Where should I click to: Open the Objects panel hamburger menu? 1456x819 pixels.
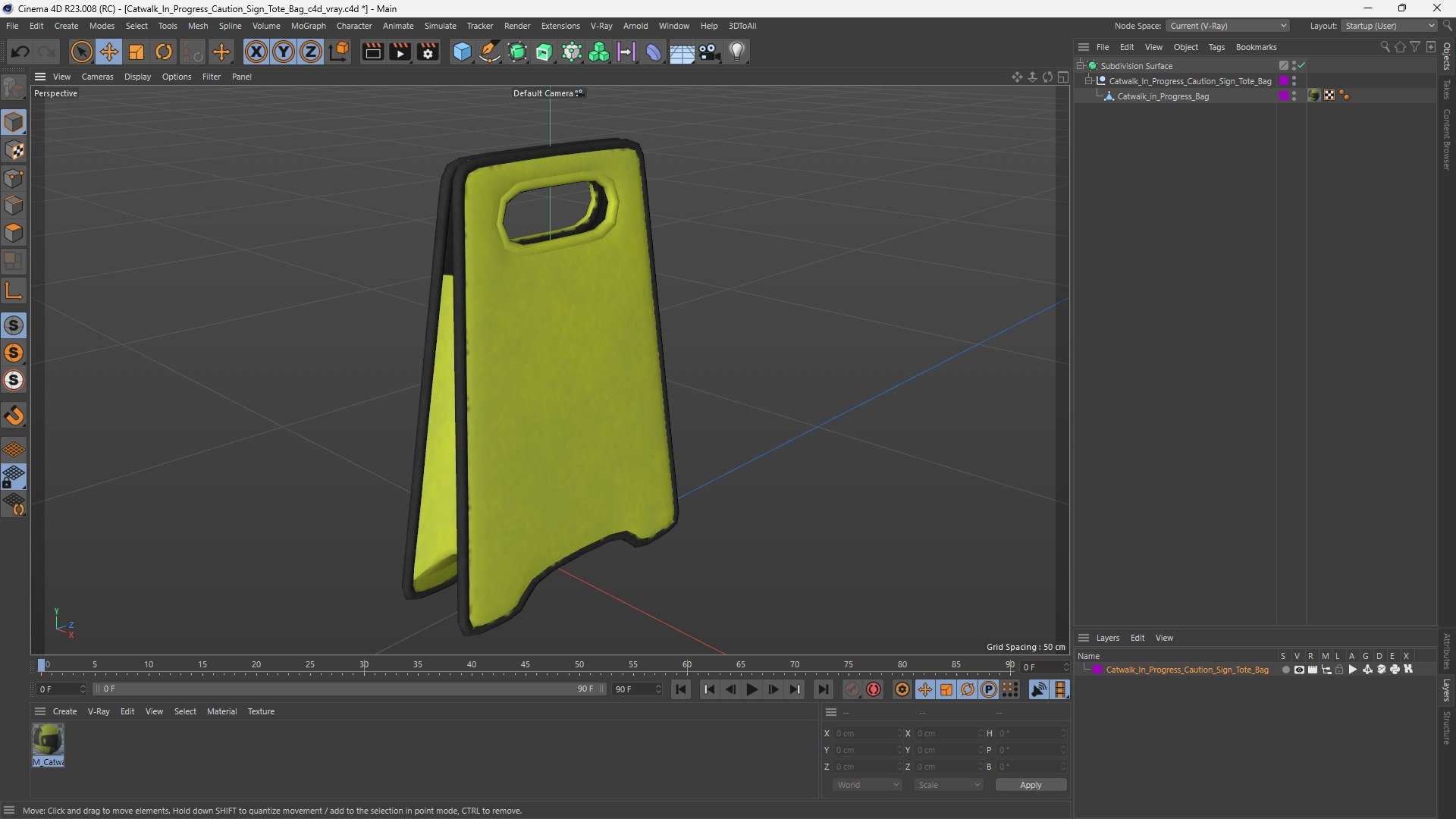(1084, 47)
